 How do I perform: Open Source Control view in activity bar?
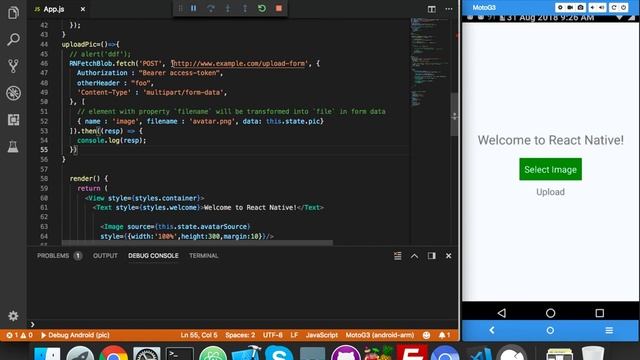[x=13, y=66]
